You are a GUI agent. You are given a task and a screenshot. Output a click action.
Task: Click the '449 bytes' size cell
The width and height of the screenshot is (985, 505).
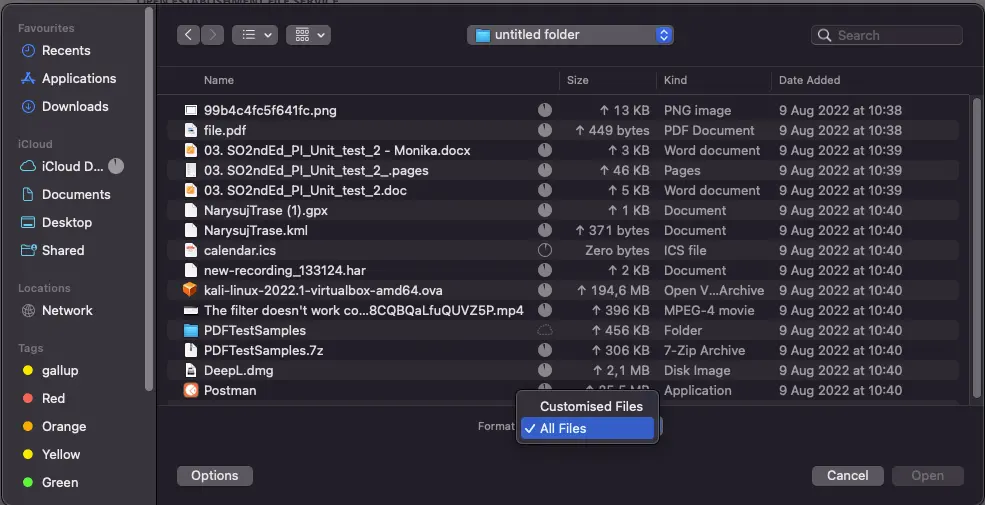(612, 130)
